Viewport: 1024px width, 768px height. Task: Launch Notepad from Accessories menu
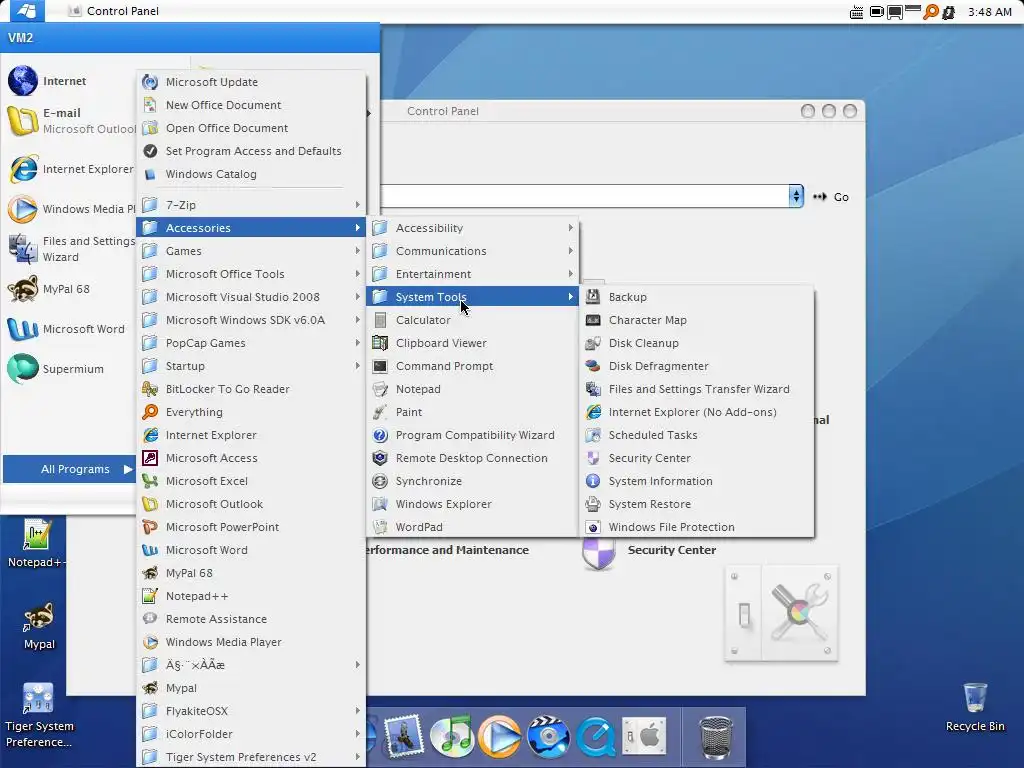coord(472,389)
